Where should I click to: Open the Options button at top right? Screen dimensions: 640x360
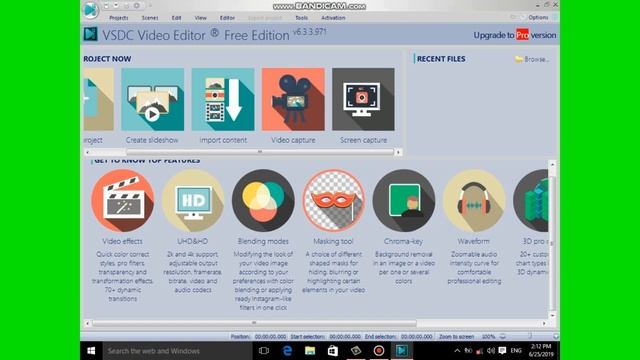[x=538, y=18]
